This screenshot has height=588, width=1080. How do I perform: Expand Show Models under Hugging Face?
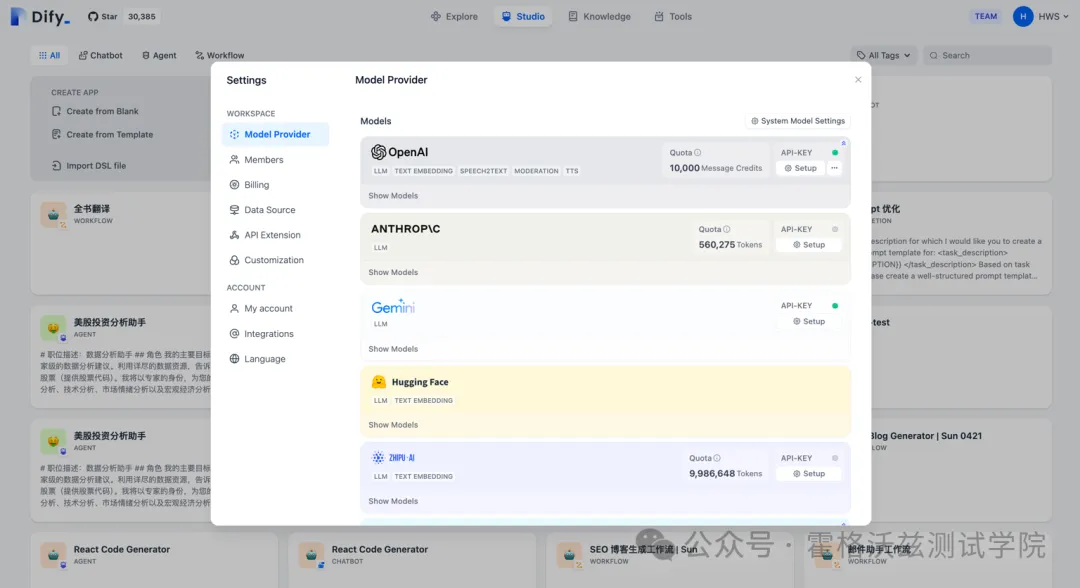tap(393, 425)
